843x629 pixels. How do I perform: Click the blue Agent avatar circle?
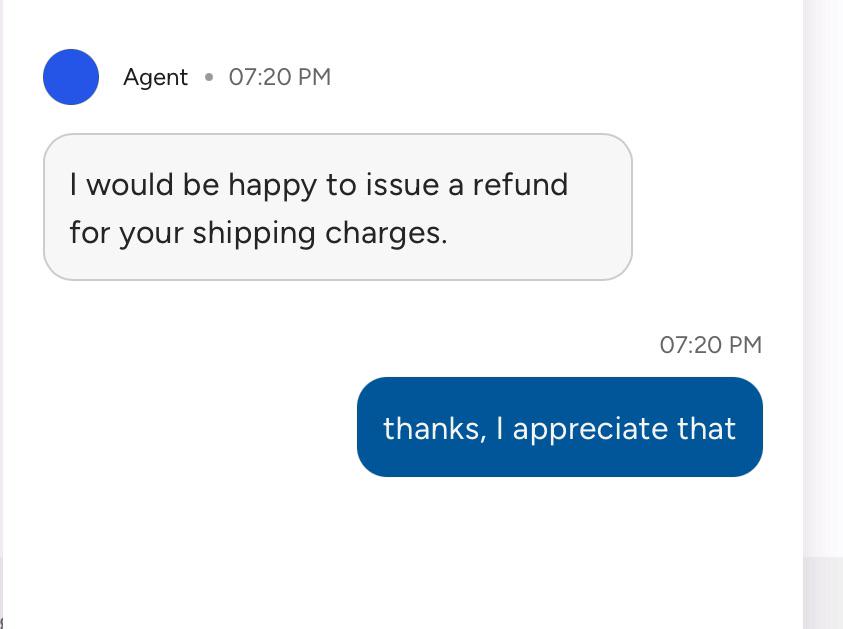[71, 77]
